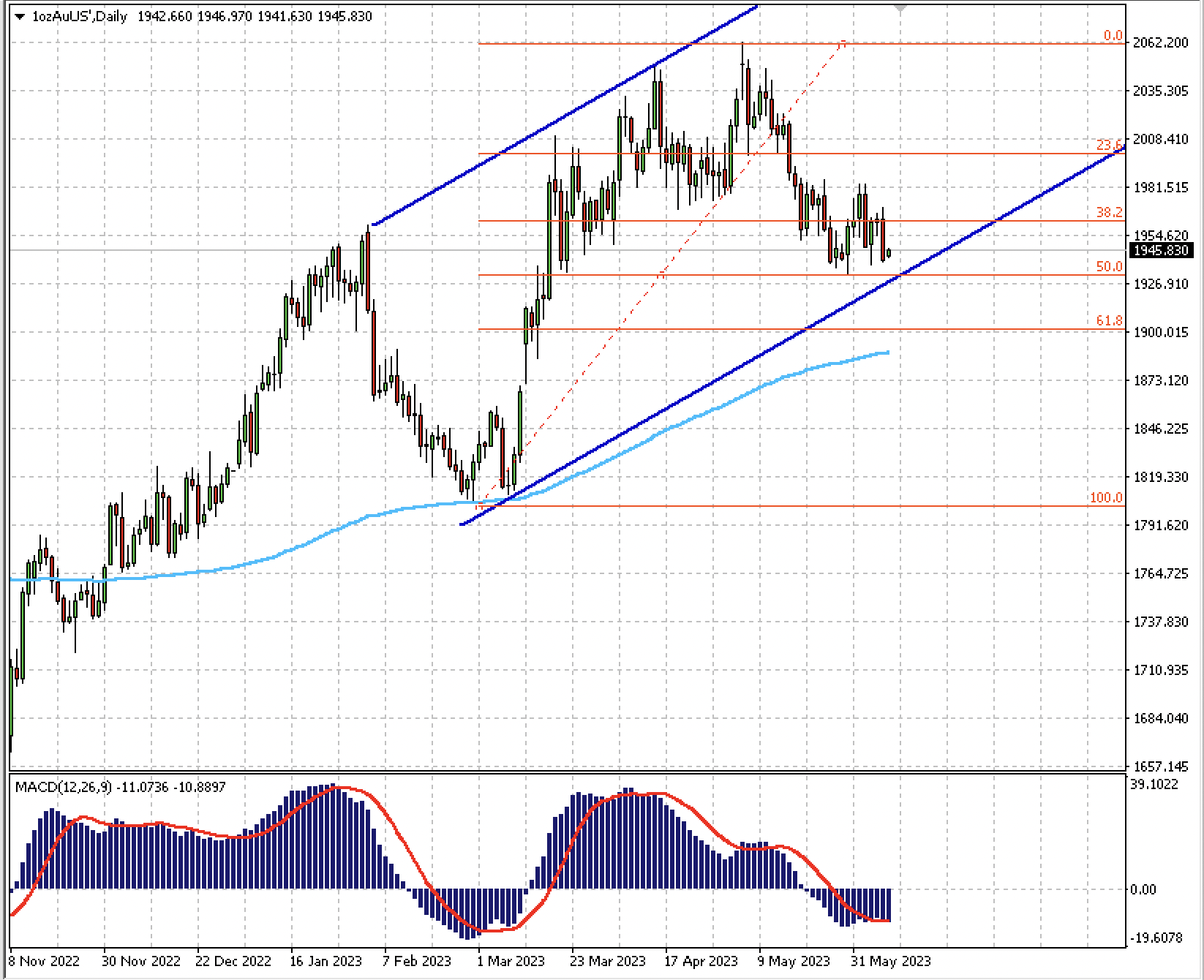Image resolution: width=1204 pixels, height=980 pixels.
Task: Select the 1657.145 price axis label
Action: (1161, 766)
